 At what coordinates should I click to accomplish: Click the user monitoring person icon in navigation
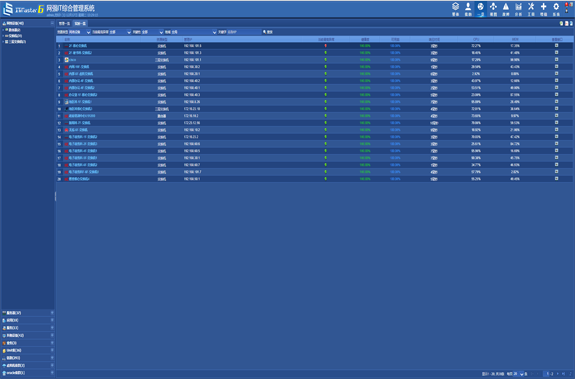coord(468,9)
